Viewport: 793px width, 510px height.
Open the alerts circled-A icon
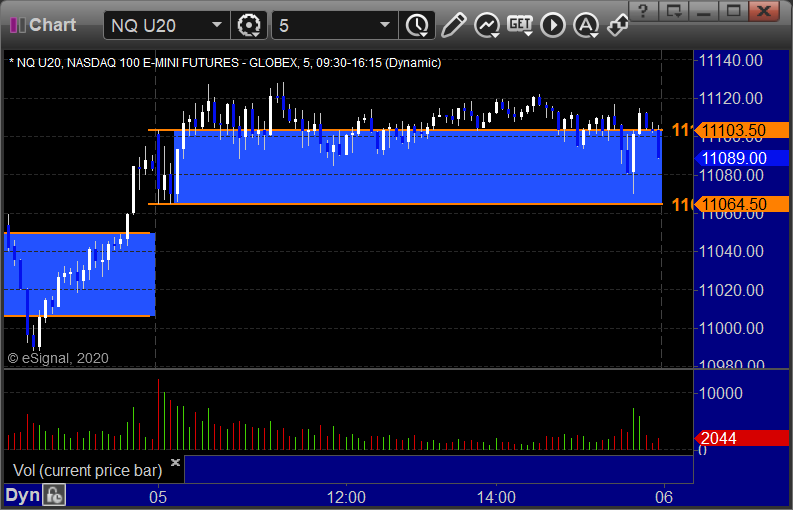[x=586, y=25]
